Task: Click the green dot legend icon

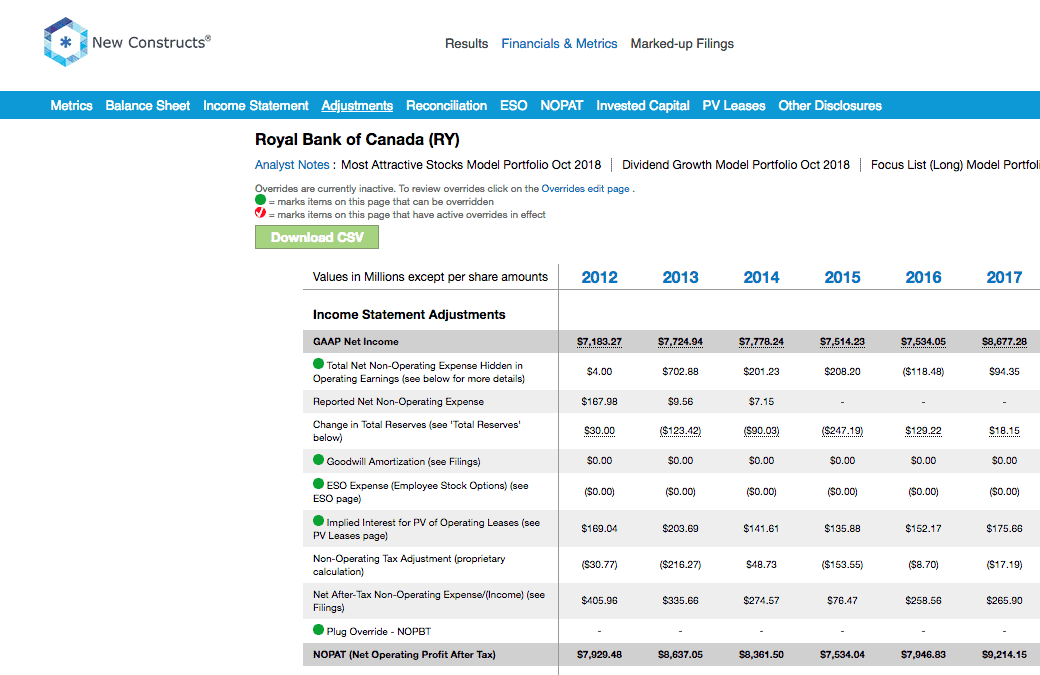Action: pos(261,200)
